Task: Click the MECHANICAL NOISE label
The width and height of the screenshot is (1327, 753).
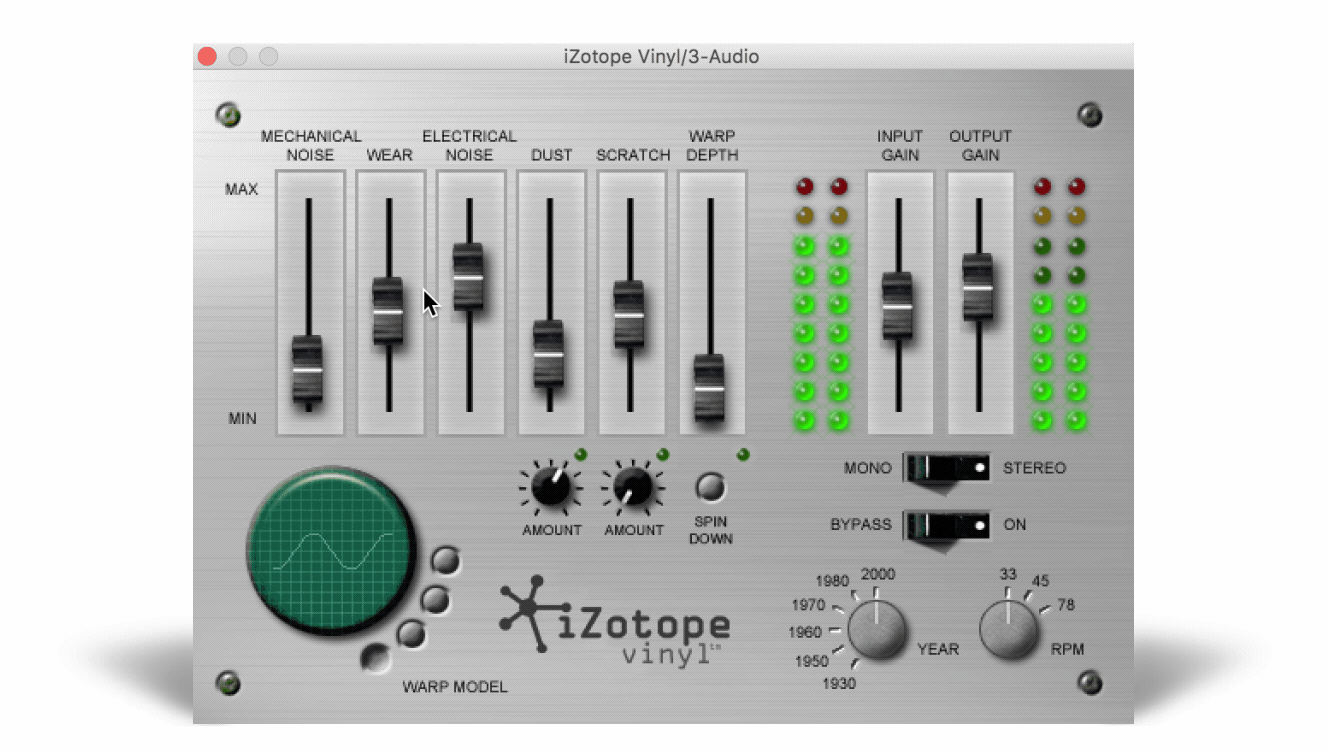Action: (x=311, y=146)
